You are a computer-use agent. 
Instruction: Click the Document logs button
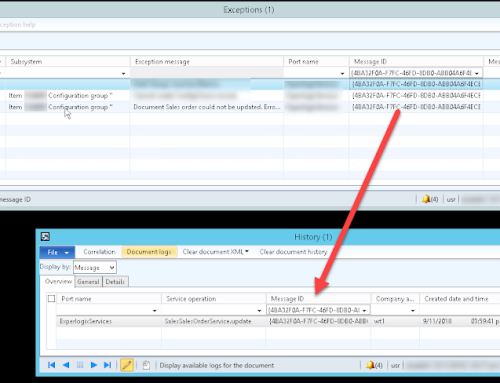(149, 252)
